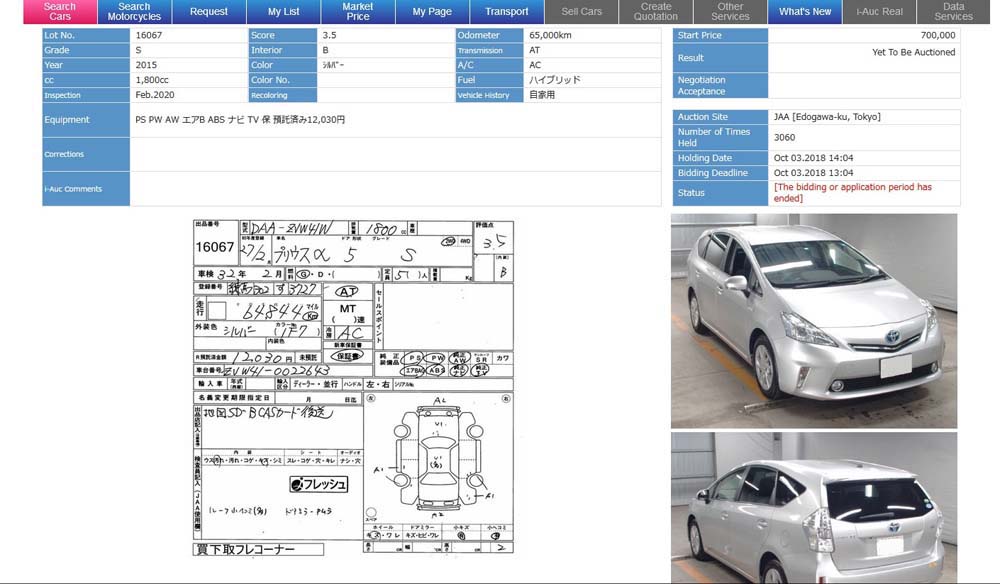Enlarge the handwritten auction sheet image
This screenshot has height=584, width=1000.
tap(353, 387)
